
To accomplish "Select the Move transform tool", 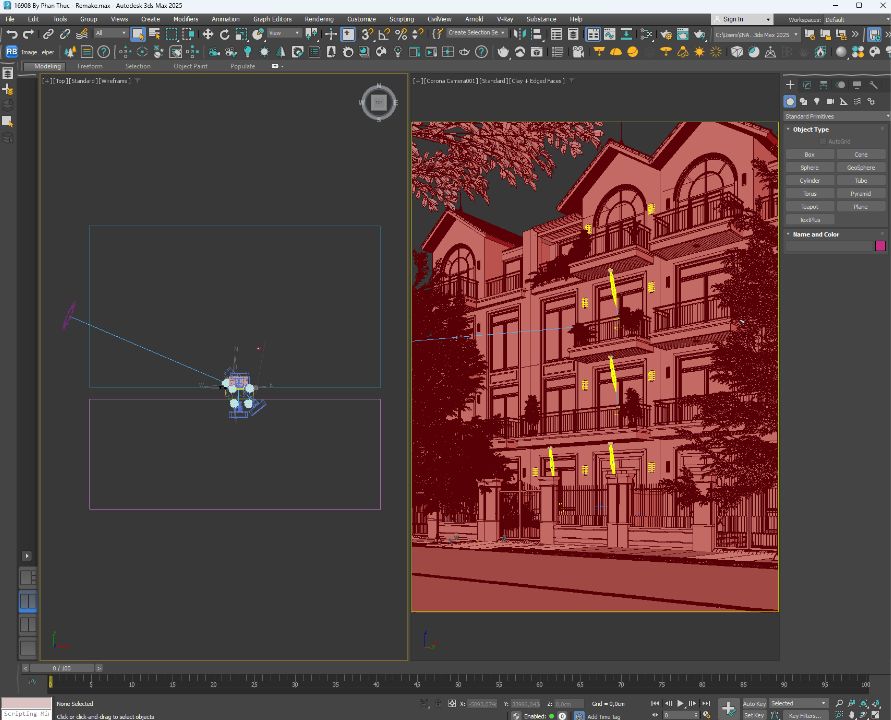I will pos(208,34).
